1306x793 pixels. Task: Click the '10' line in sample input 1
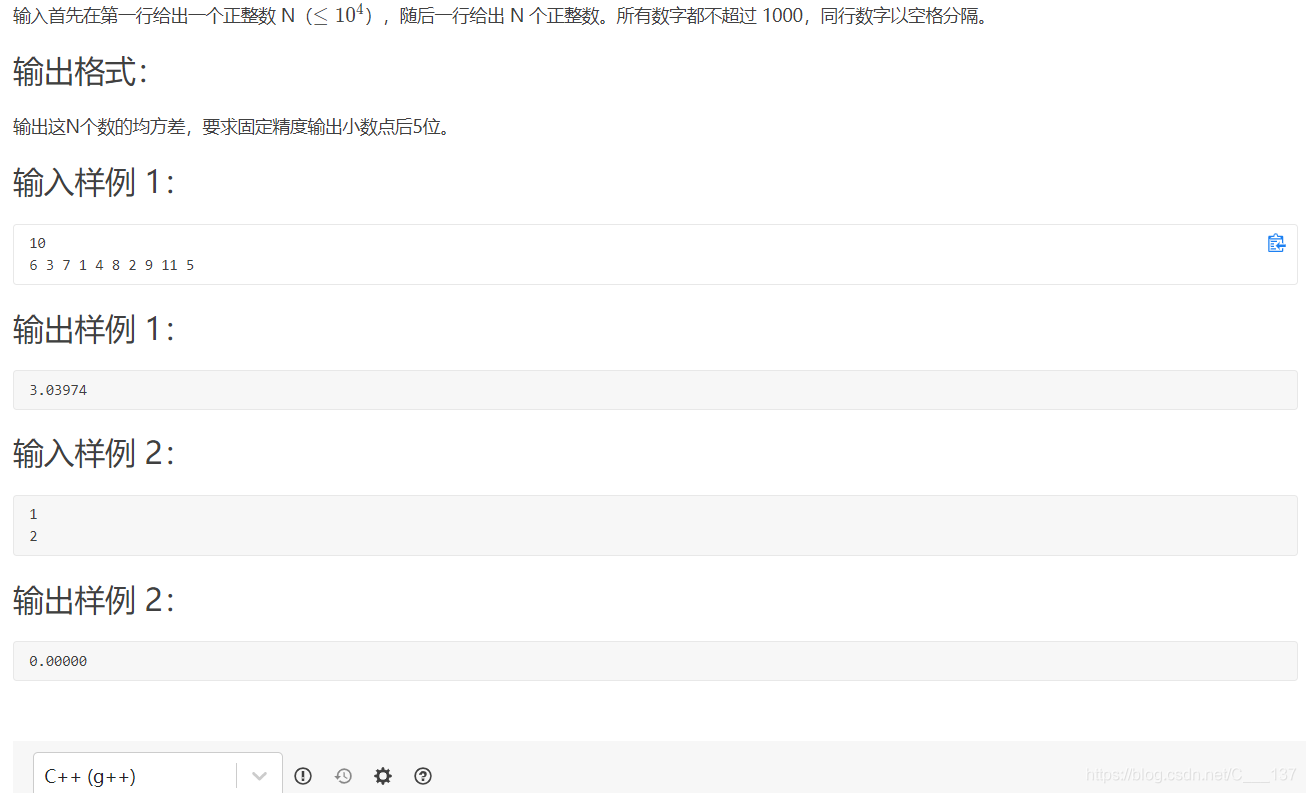(37, 243)
